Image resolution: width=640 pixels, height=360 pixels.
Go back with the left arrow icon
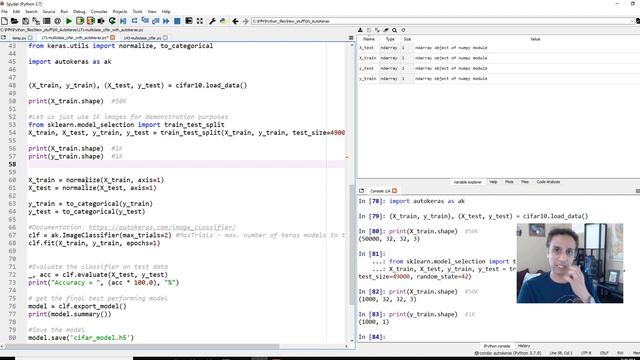(235, 21)
